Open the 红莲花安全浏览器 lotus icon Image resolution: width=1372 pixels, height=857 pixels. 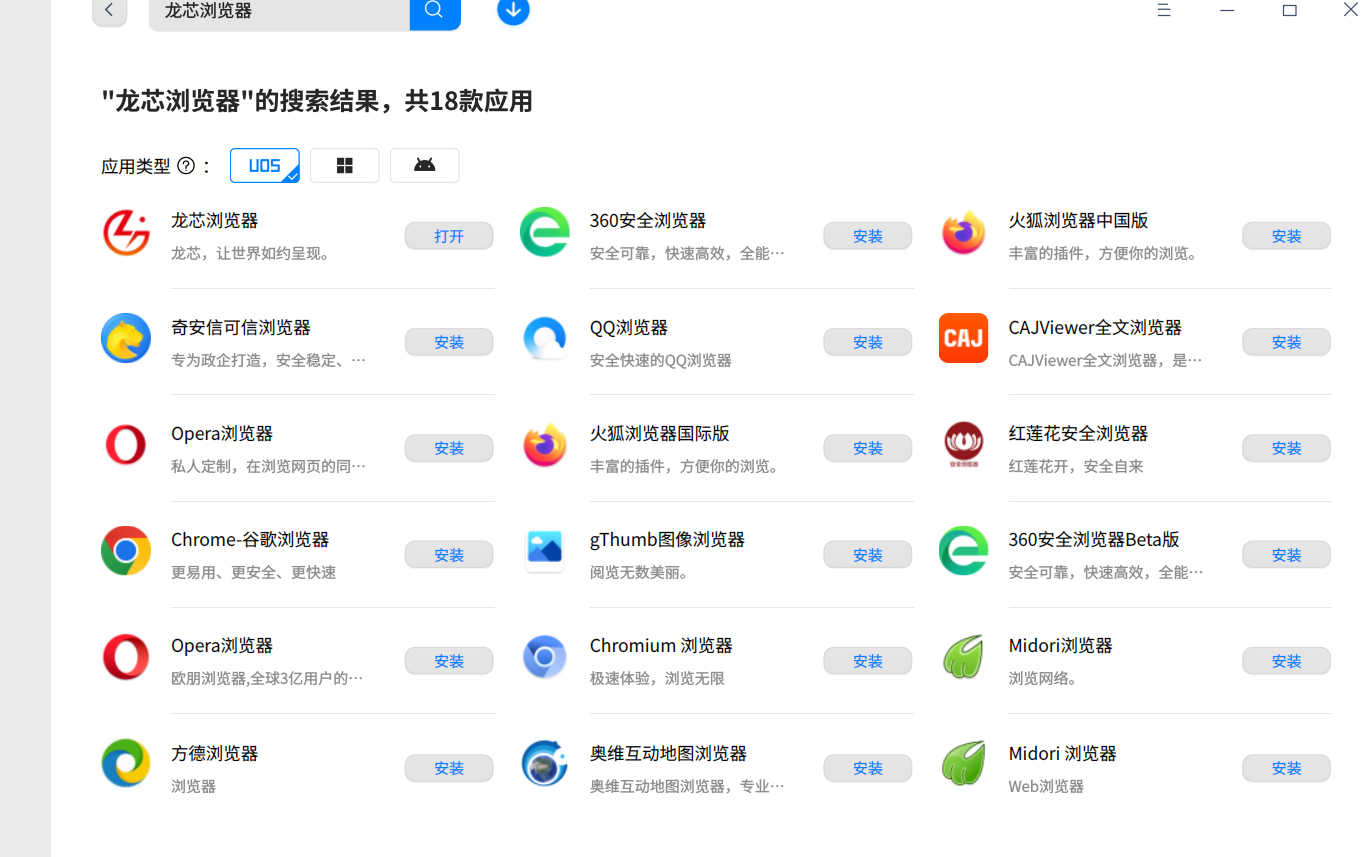click(x=964, y=445)
